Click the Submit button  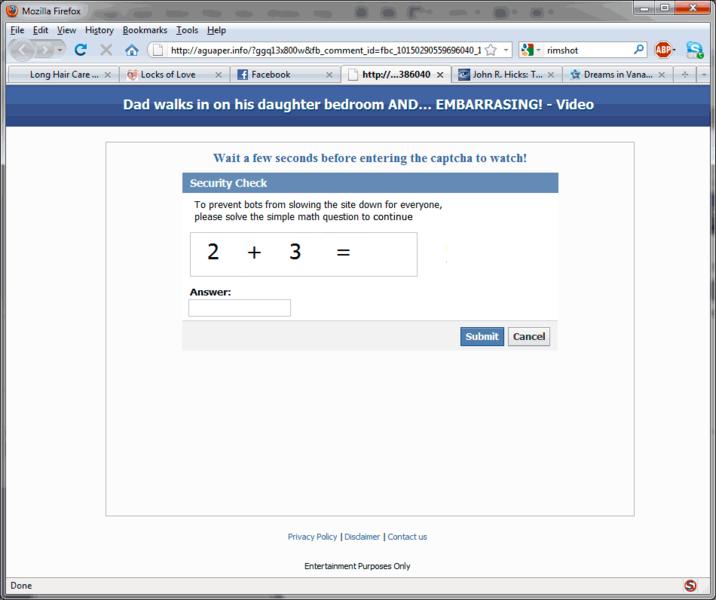click(482, 337)
